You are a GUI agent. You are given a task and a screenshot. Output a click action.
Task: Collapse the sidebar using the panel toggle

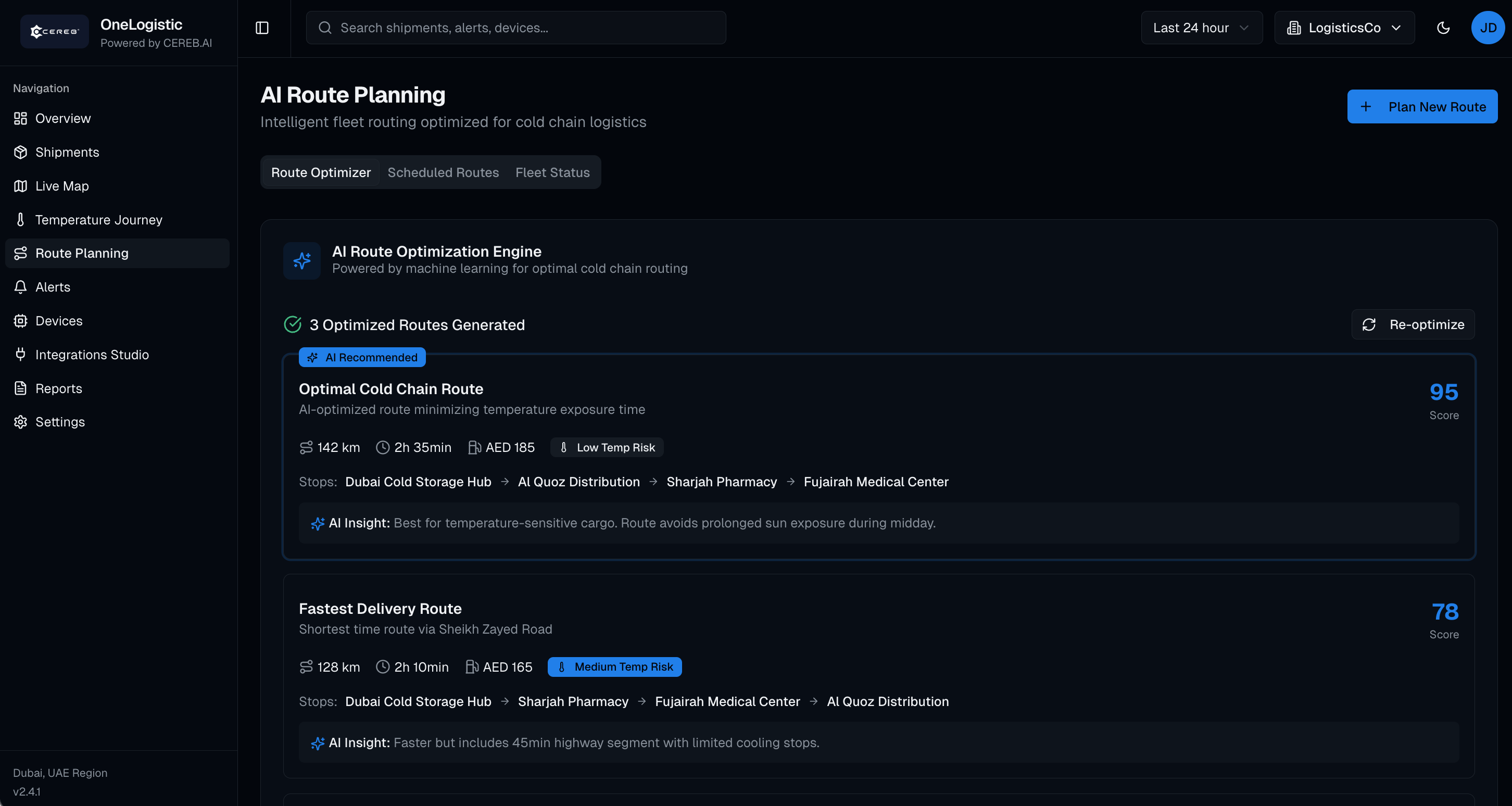(262, 28)
